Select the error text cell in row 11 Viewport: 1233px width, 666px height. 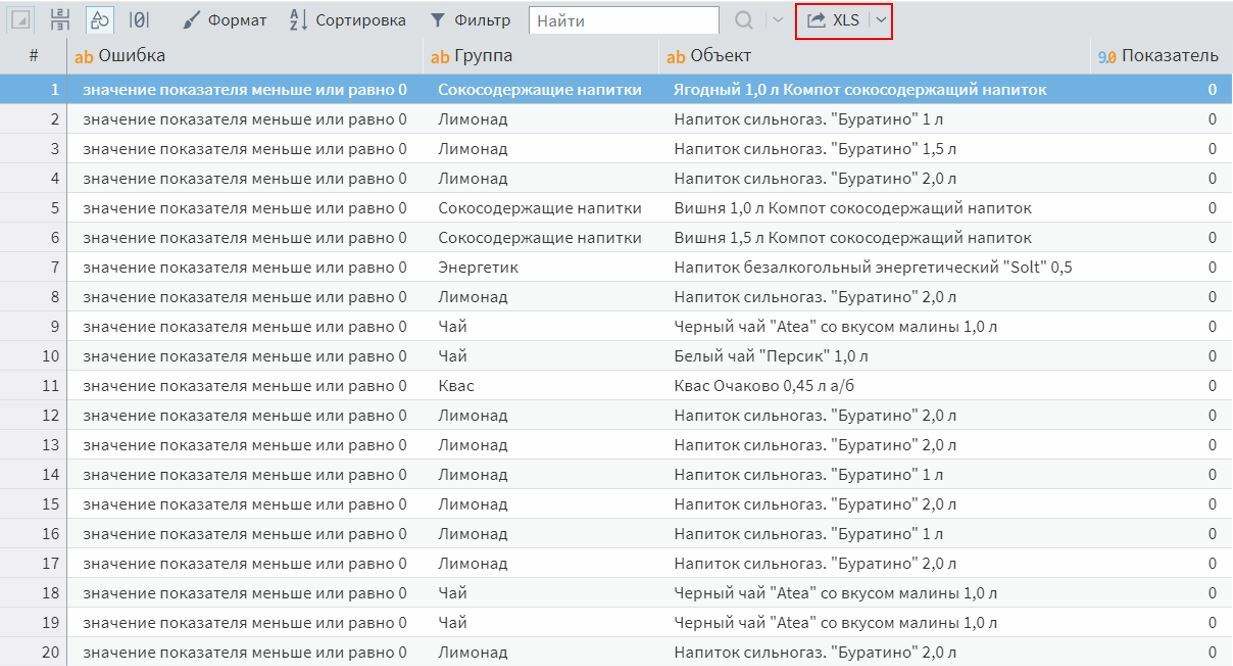click(x=245, y=386)
